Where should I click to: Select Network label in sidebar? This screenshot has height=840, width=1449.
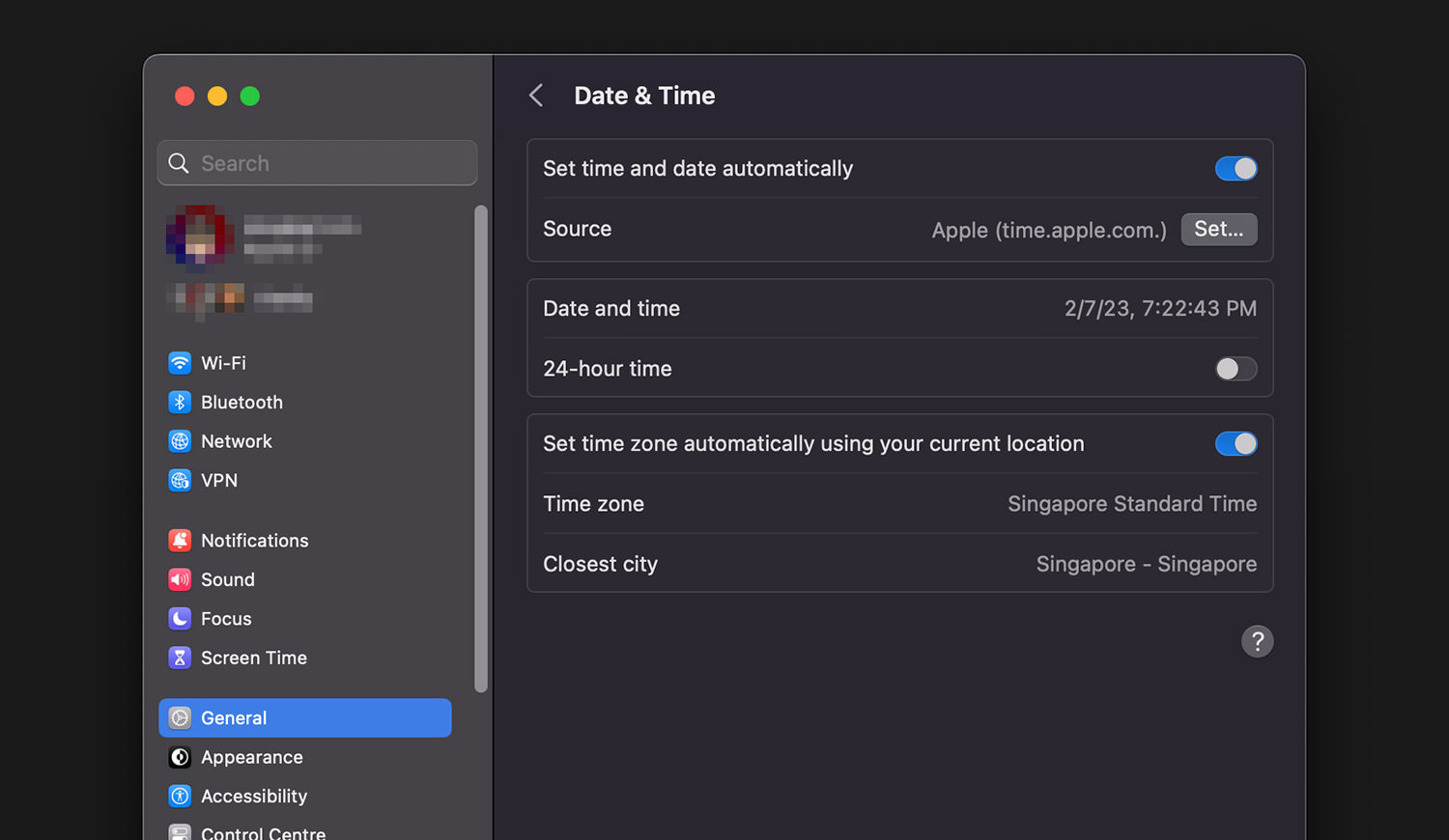pos(237,441)
